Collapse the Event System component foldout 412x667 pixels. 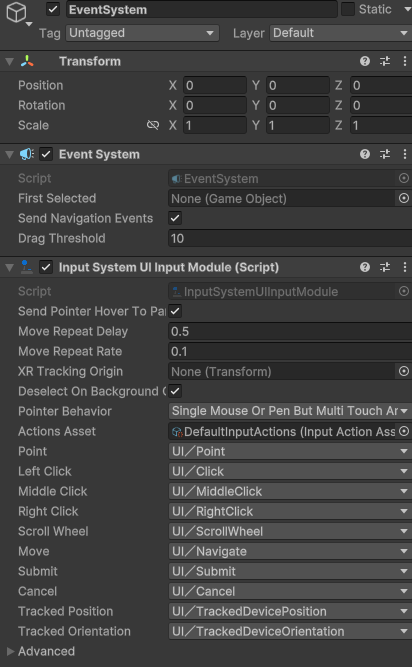click(9, 154)
